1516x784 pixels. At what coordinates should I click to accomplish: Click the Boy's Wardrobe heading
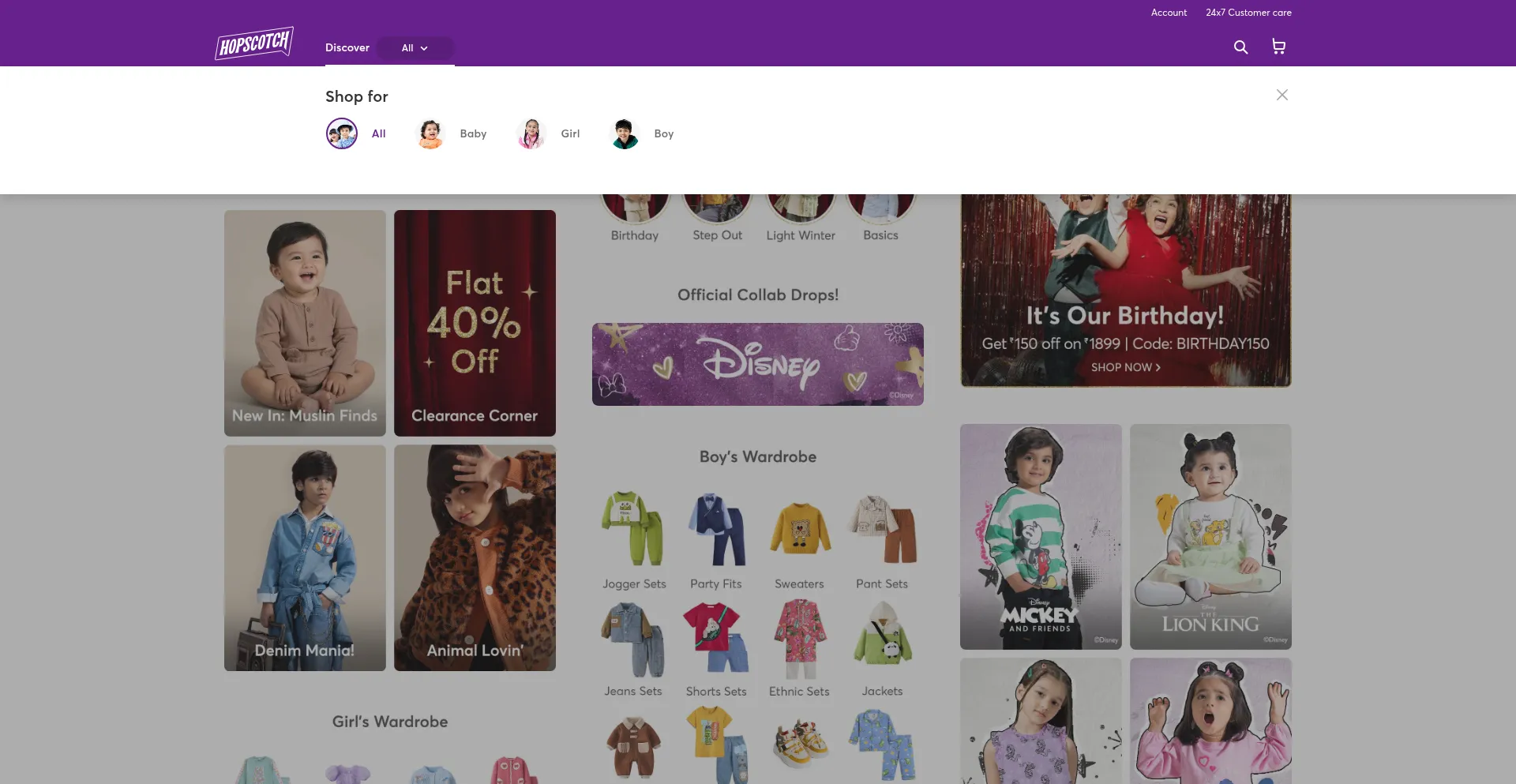(x=758, y=457)
